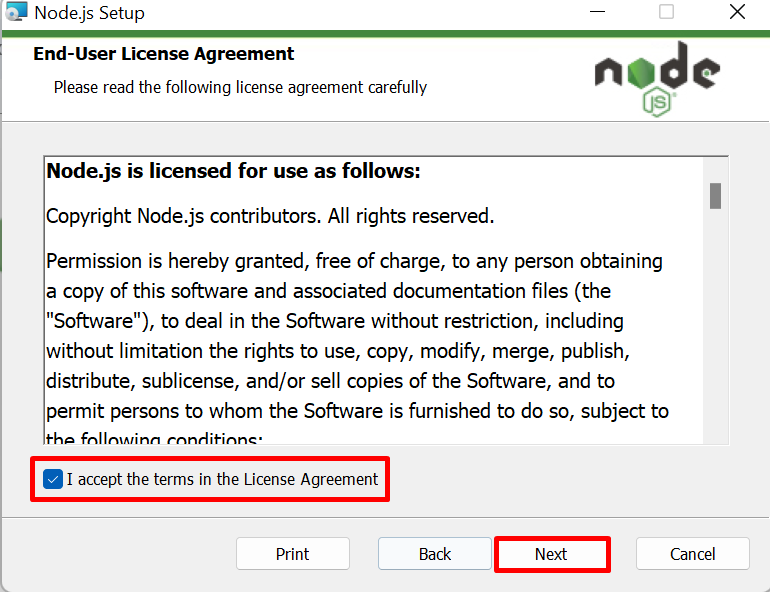The image size is (770, 592).
Task: Click the Copyright Node.js contributors line
Action: [x=270, y=216]
